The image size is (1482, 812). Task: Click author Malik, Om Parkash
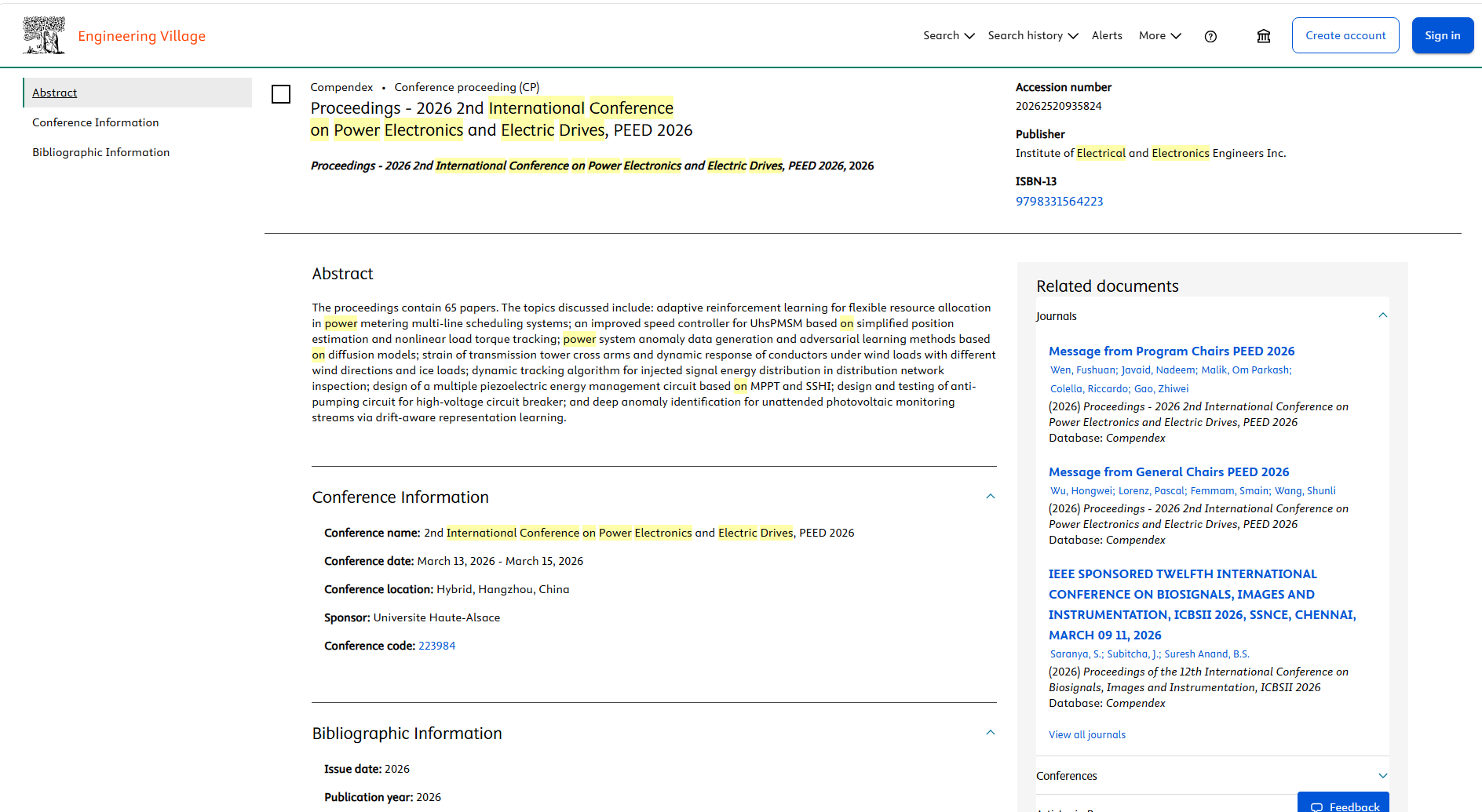point(1246,370)
